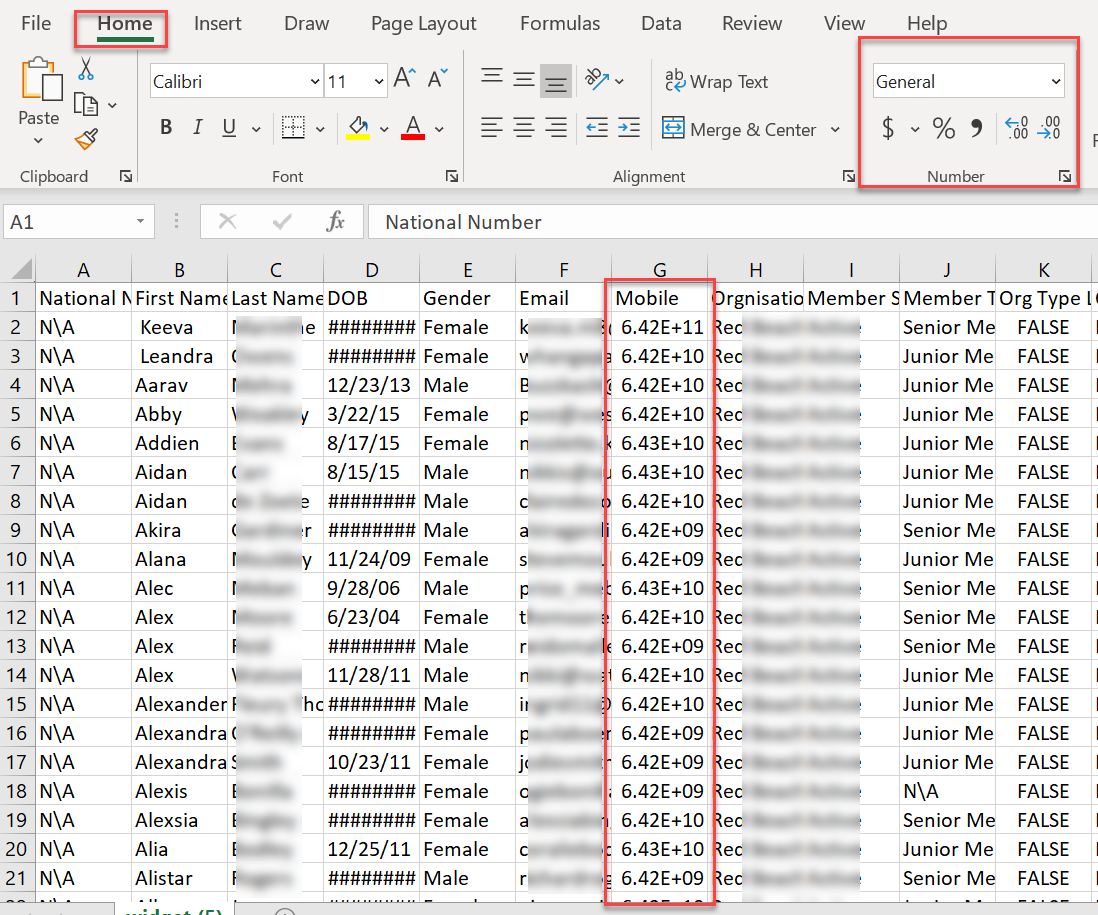Click the Increase Decimal icon
The height and width of the screenshot is (915, 1098).
pos(1017,128)
